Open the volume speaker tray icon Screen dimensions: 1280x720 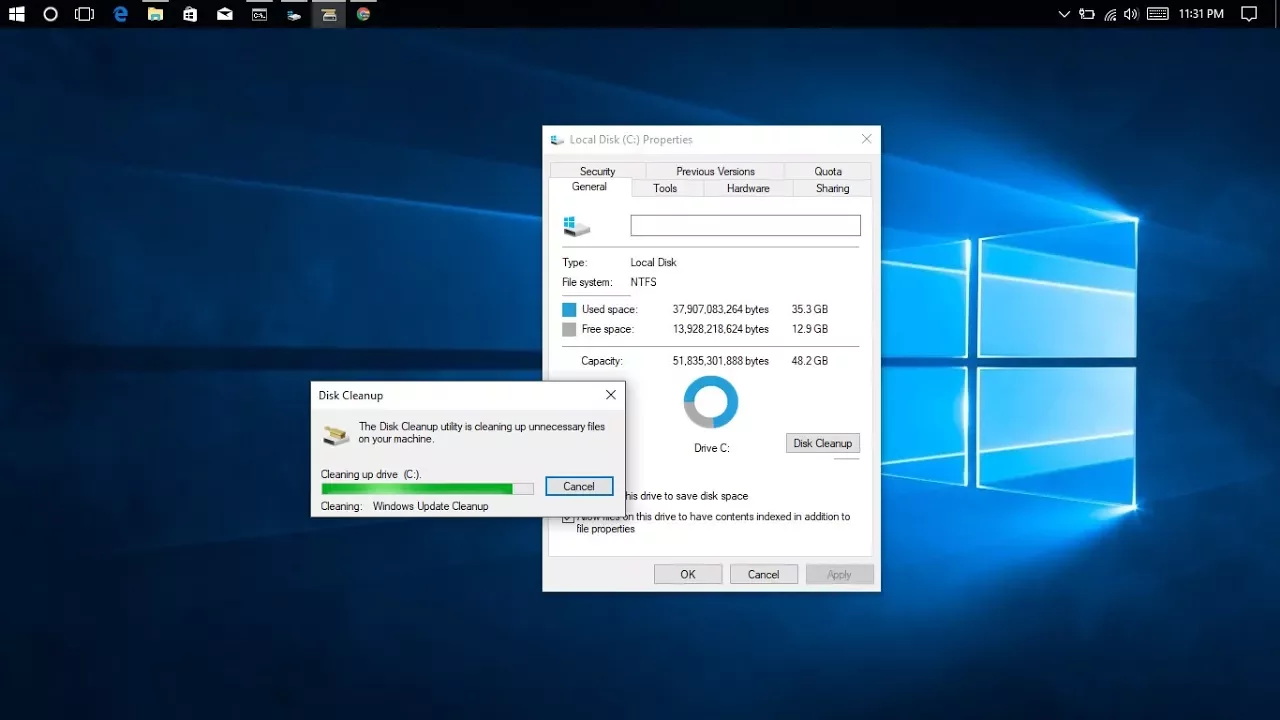pyautogui.click(x=1131, y=14)
